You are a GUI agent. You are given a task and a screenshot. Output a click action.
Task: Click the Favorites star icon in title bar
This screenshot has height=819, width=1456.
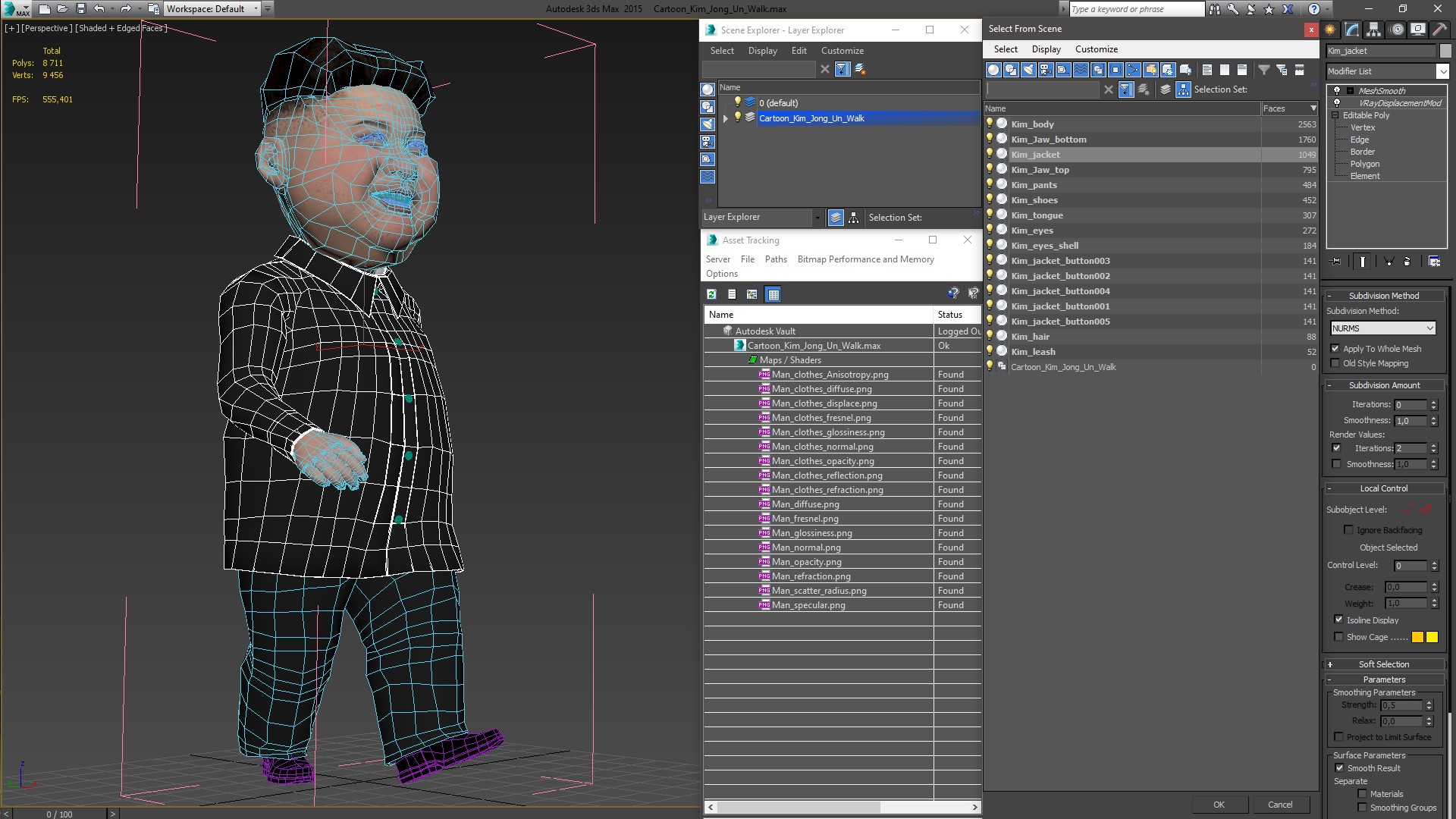1269,9
